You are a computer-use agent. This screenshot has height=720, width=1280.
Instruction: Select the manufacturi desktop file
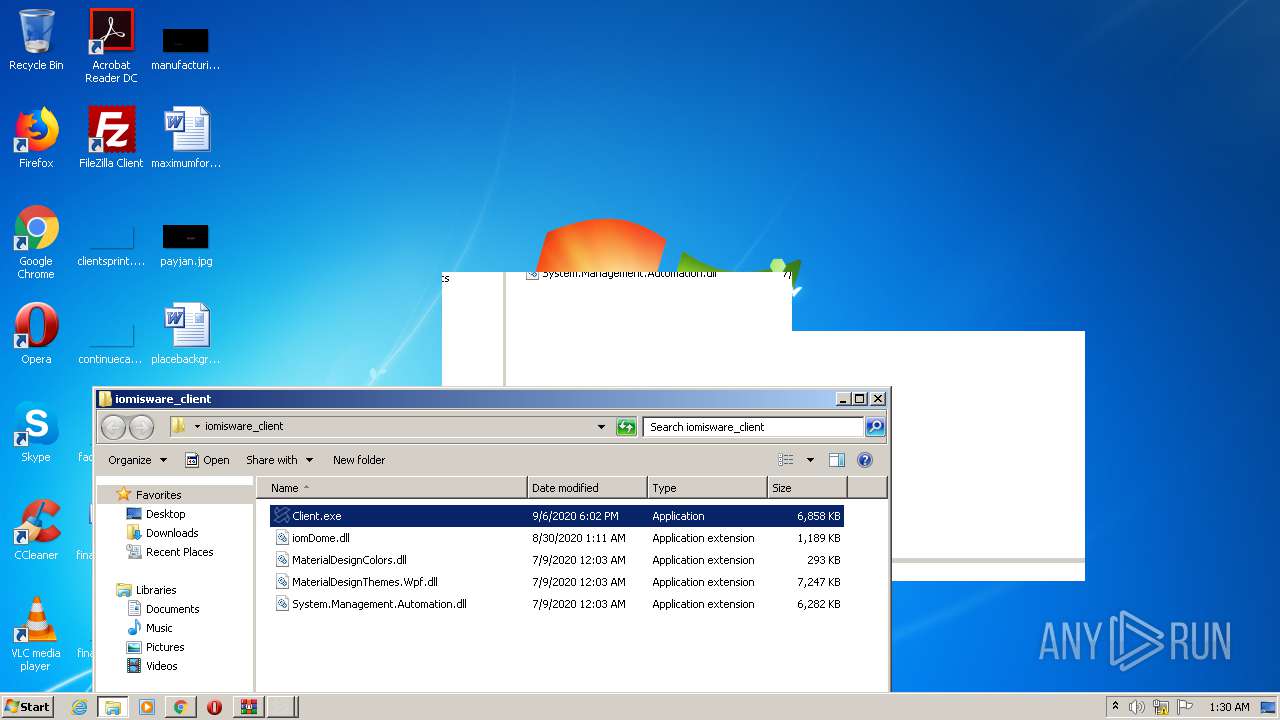click(186, 48)
